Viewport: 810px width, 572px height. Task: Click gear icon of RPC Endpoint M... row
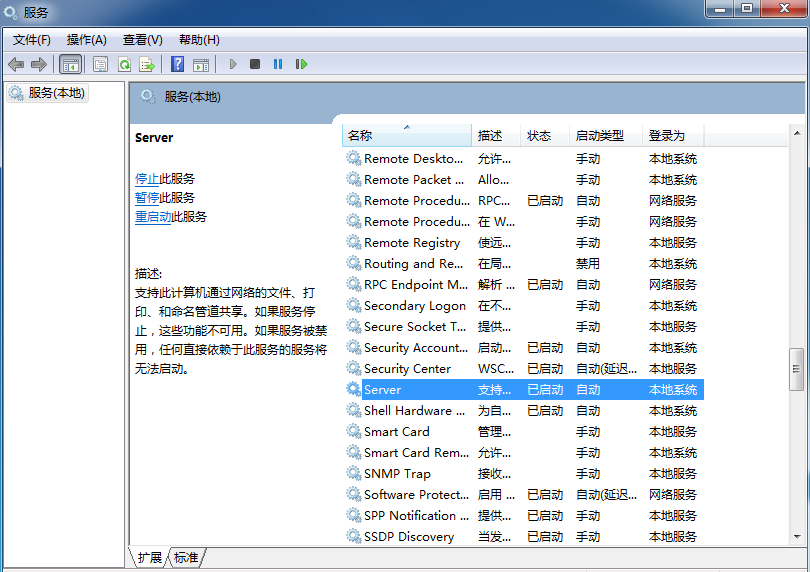tap(354, 284)
